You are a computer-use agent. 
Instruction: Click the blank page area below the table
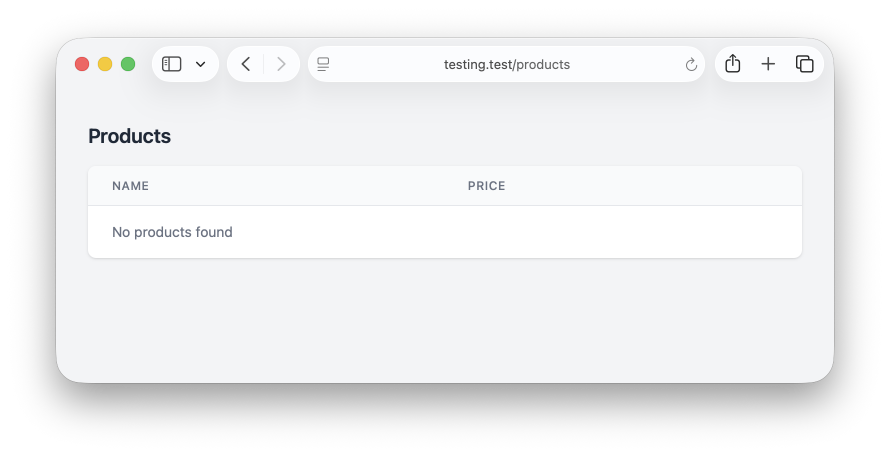[445, 320]
